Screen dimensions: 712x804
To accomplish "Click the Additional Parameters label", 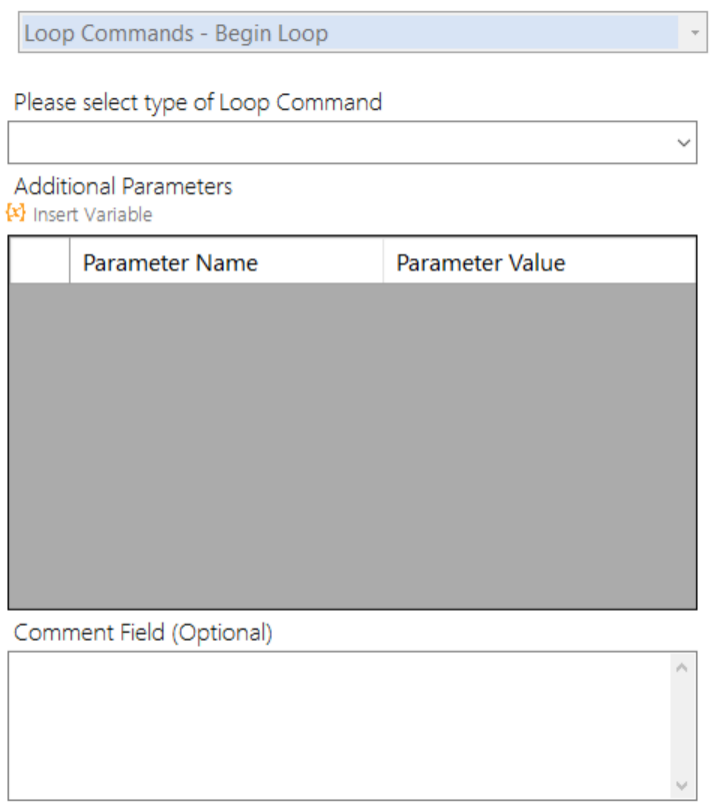I will (x=123, y=186).
